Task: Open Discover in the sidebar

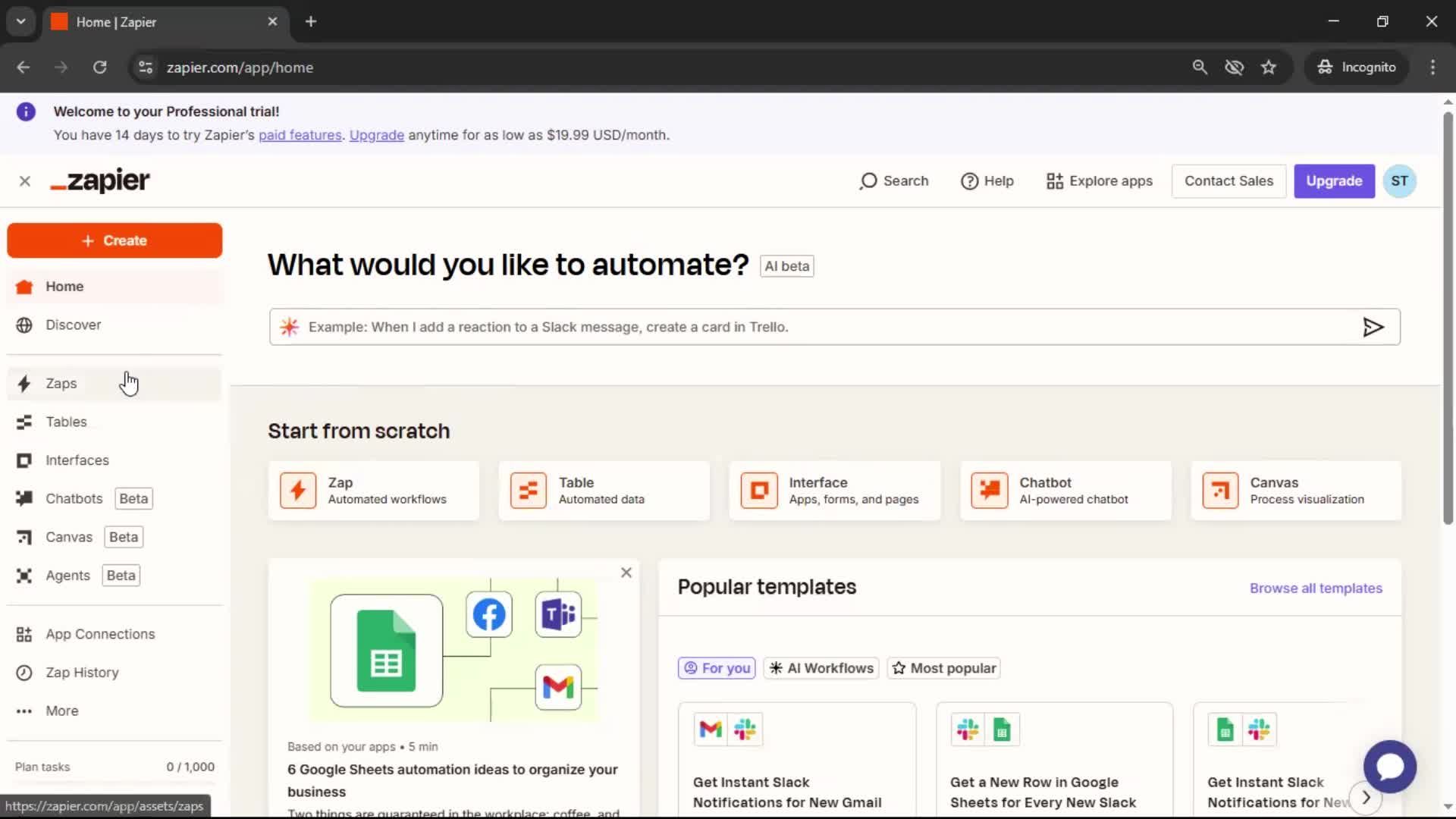Action: click(115, 325)
